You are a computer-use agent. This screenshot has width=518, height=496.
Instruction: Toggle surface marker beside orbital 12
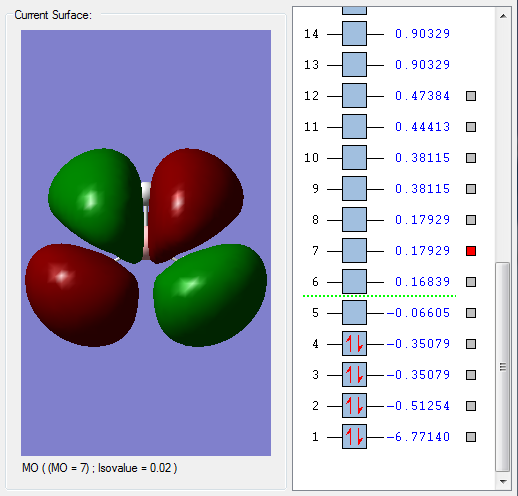click(471, 96)
